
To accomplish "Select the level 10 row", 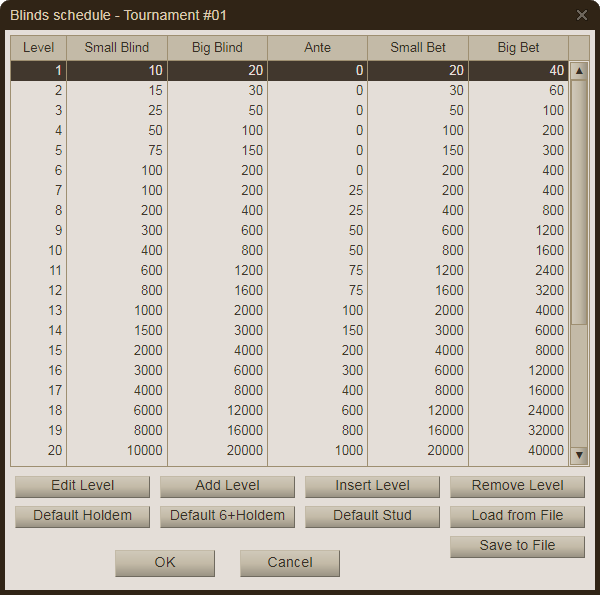I will [x=290, y=250].
